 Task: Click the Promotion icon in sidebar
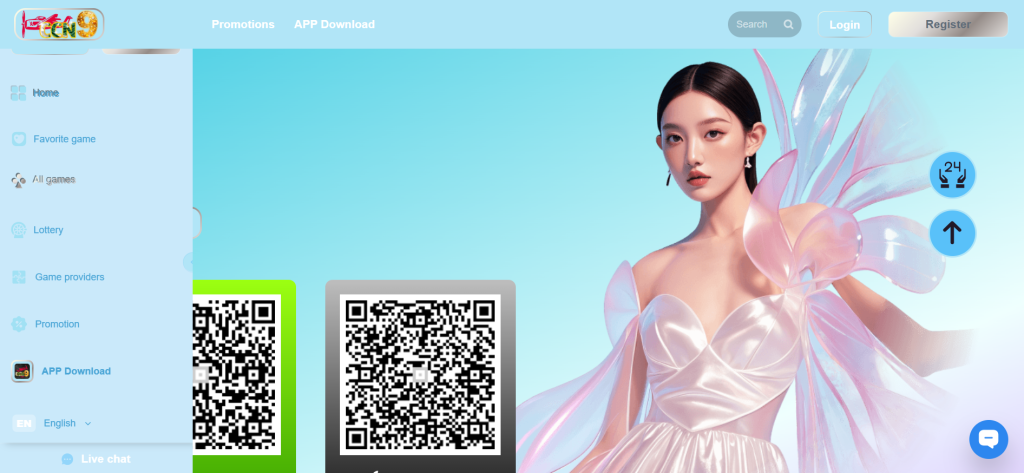pos(18,324)
